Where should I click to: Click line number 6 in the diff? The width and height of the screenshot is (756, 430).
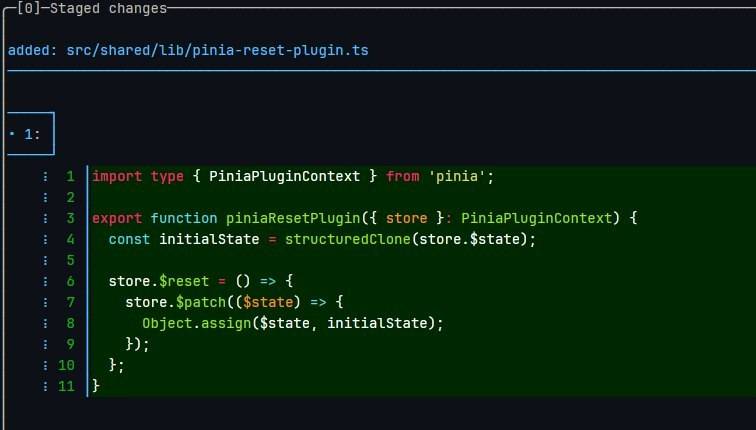click(x=70, y=281)
